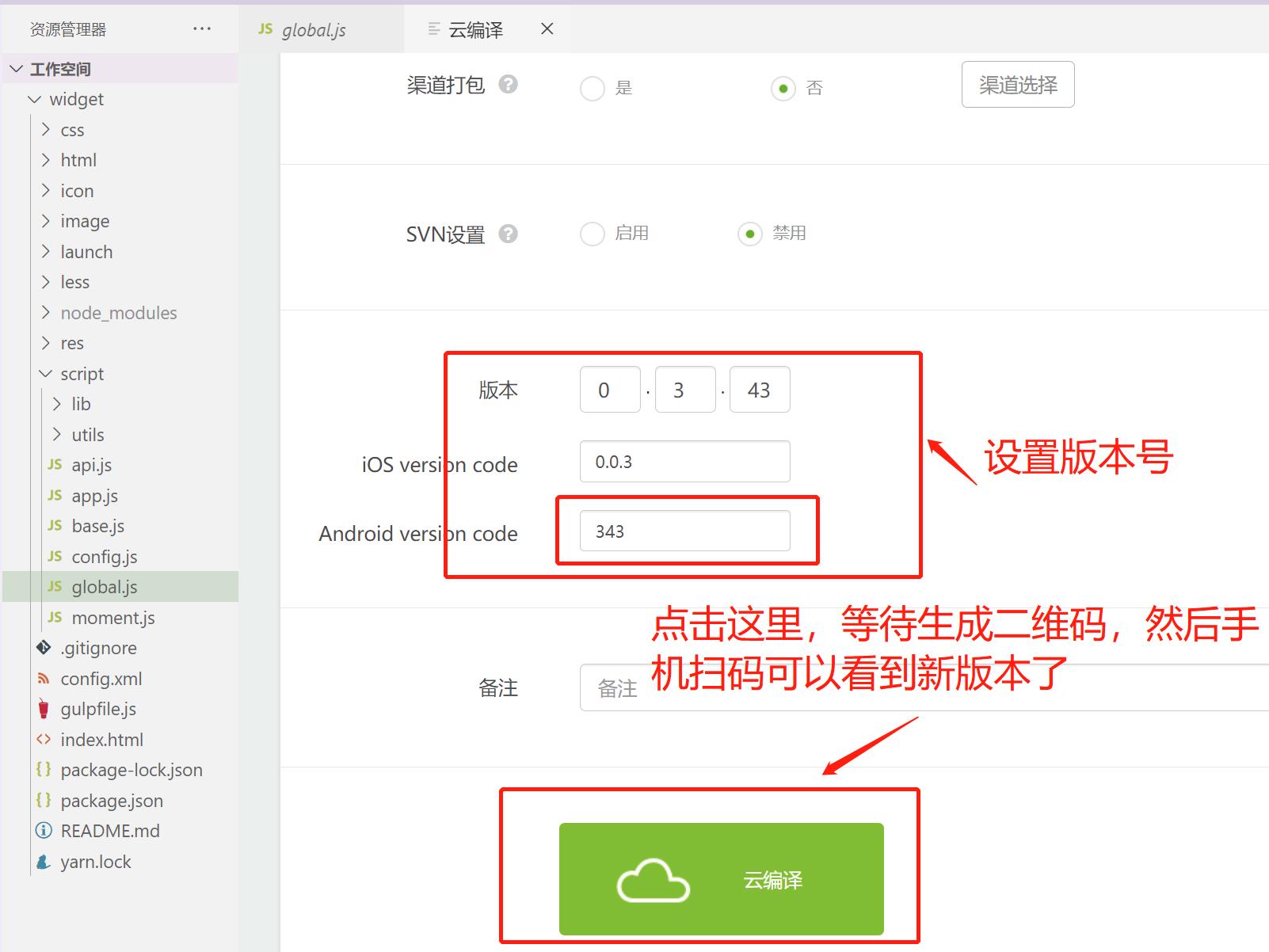Click the HTML icon of index.html
This screenshot has width=1269, height=952.
(44, 739)
